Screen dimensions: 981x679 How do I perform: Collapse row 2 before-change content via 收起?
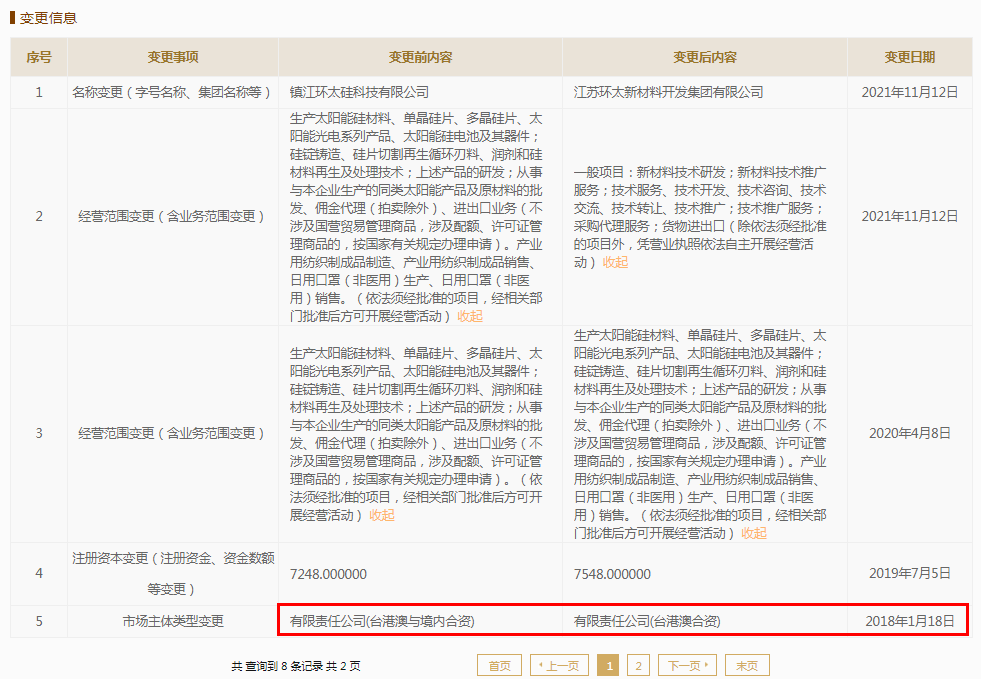(x=470, y=316)
